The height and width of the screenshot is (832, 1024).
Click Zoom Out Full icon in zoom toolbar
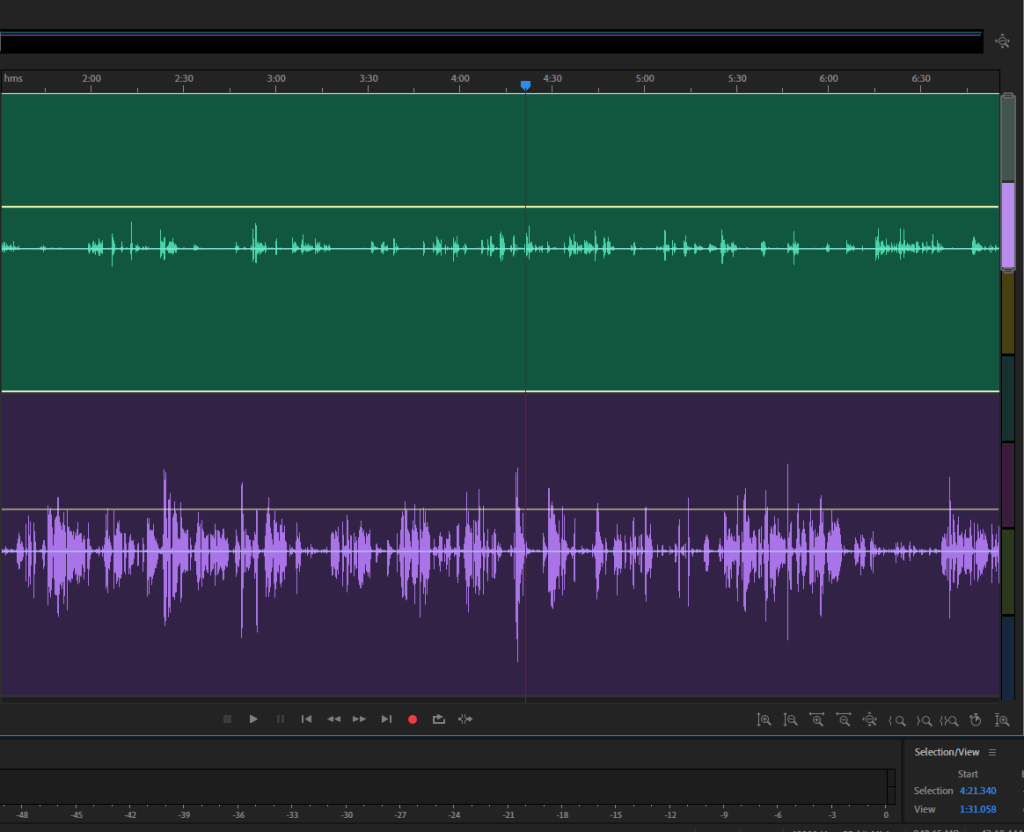[870, 719]
